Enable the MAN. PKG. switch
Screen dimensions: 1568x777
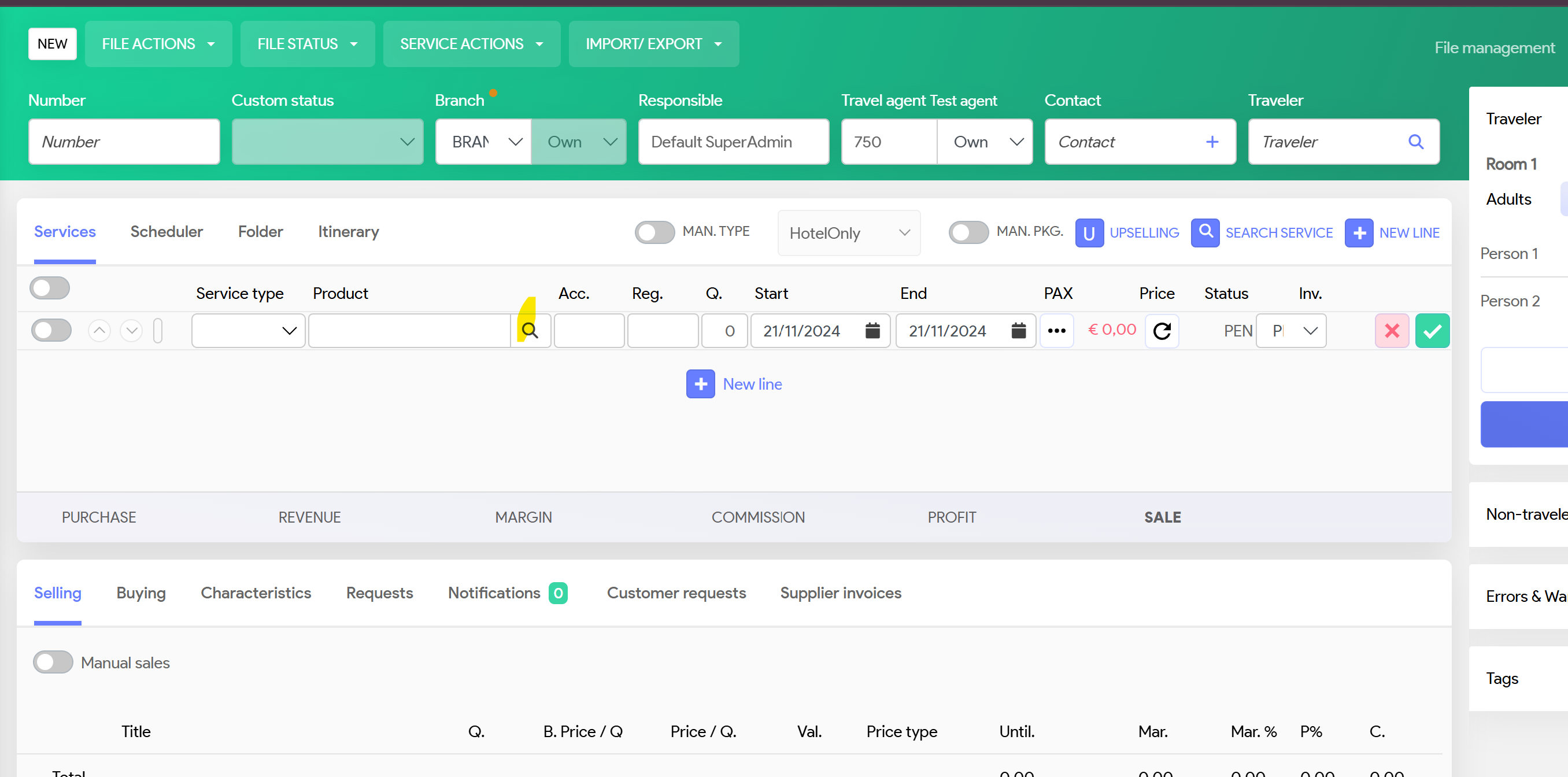pos(968,232)
